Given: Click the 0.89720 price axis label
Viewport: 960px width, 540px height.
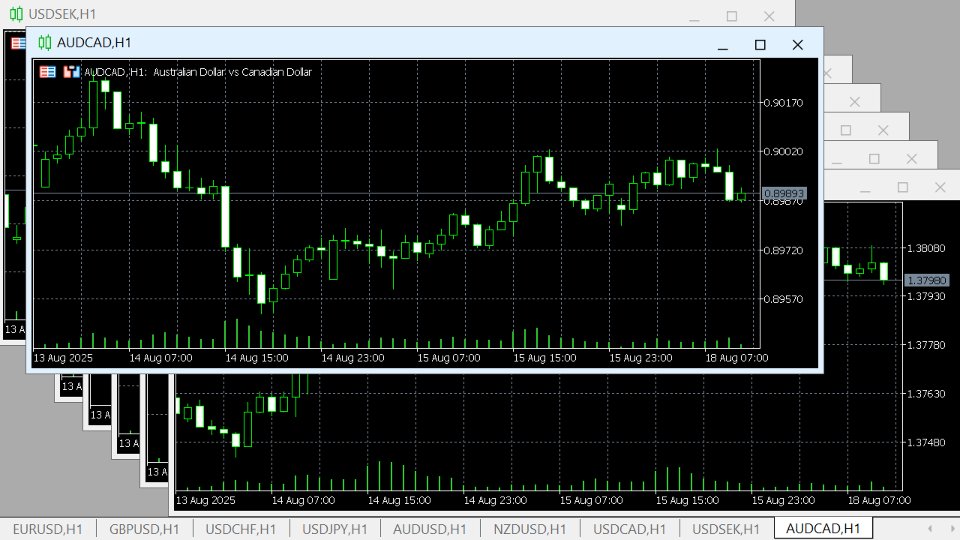Looking at the screenshot, I should (x=784, y=250).
